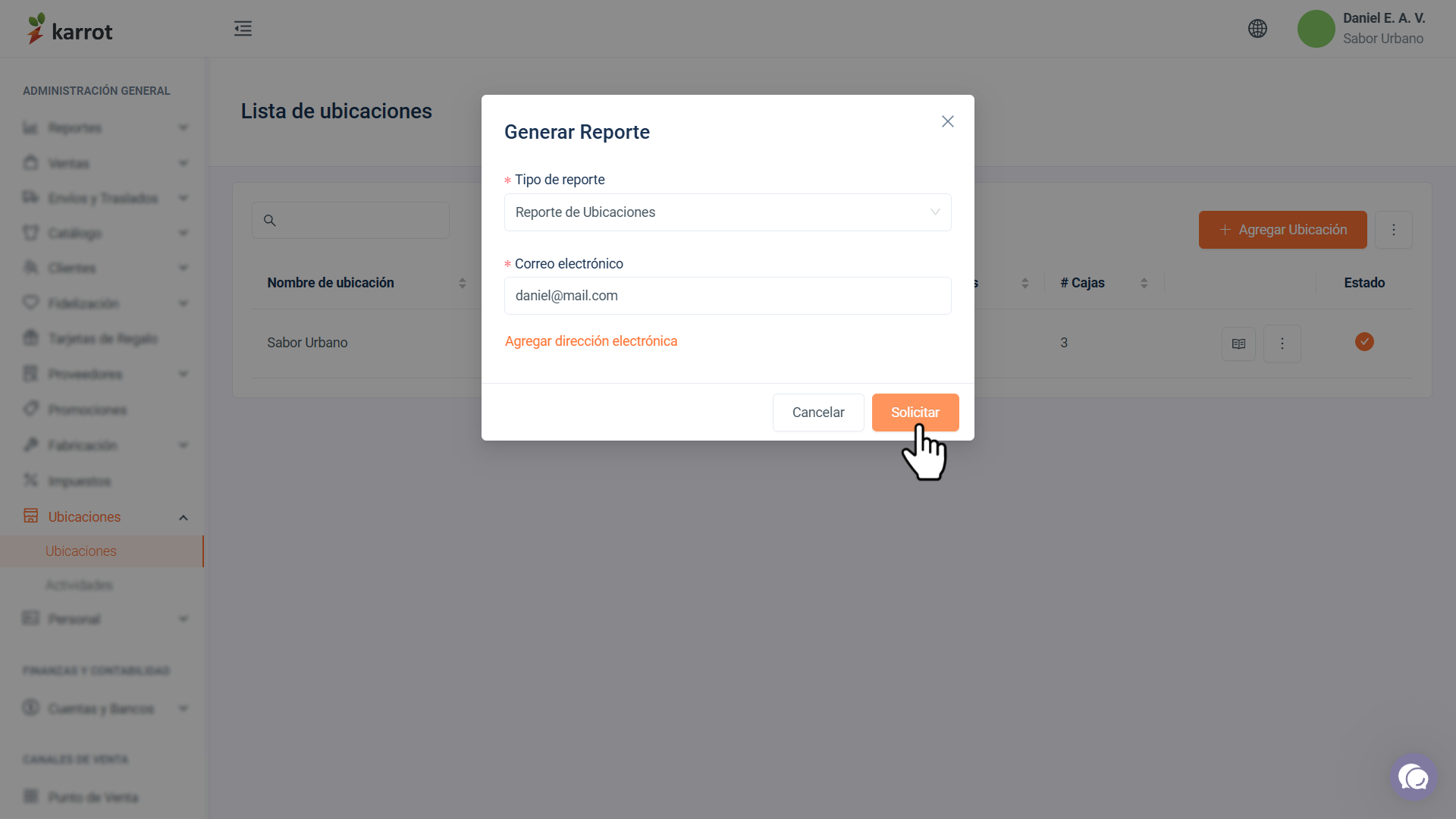Viewport: 1456px width, 819px height.
Task: Open Tipo de reporte dropdown
Action: coord(727,212)
